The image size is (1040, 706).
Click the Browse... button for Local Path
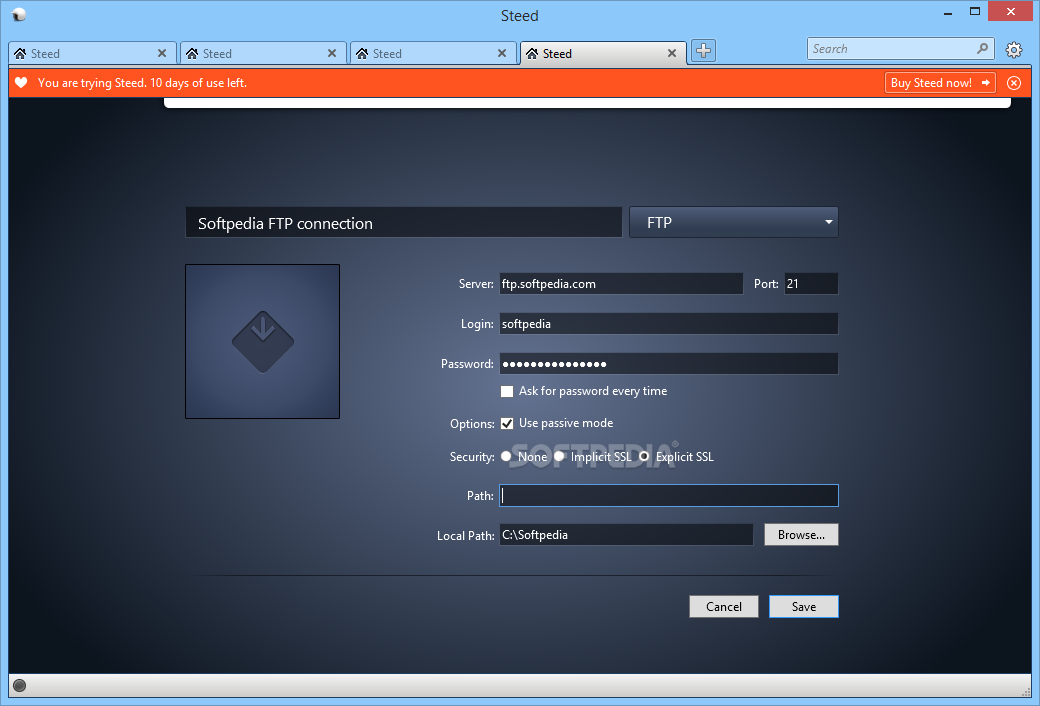click(x=801, y=535)
